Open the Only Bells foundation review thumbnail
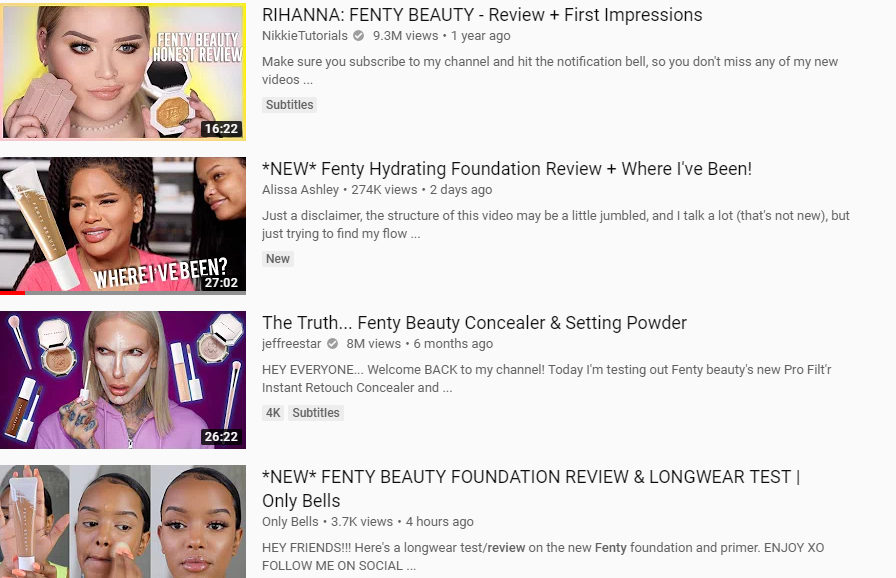This screenshot has height=578, width=896. pyautogui.click(x=123, y=521)
